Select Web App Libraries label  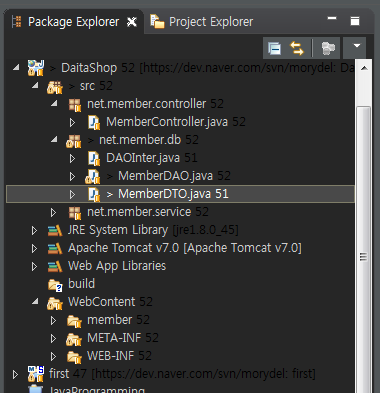tap(117, 266)
